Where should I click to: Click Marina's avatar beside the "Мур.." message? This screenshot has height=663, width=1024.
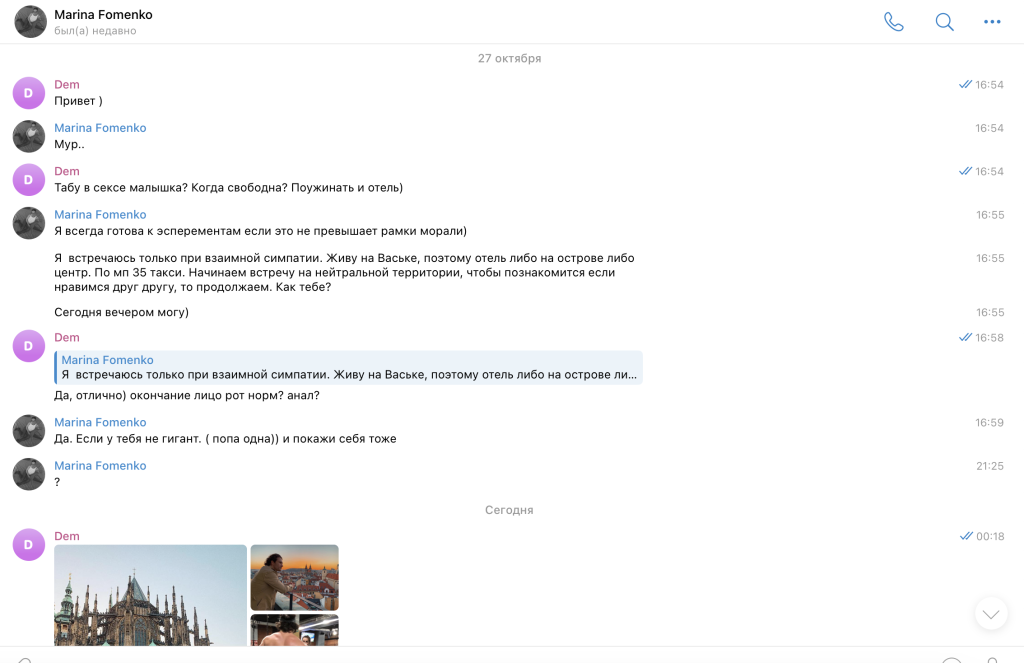click(x=29, y=136)
